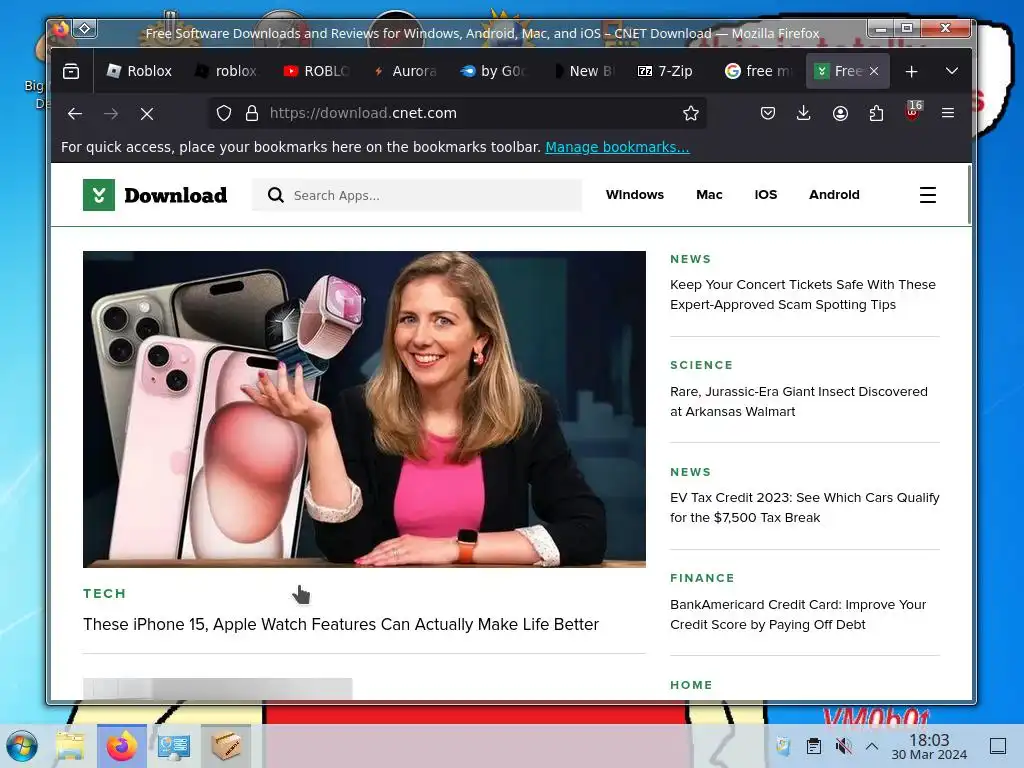Open the iOS category

765,195
